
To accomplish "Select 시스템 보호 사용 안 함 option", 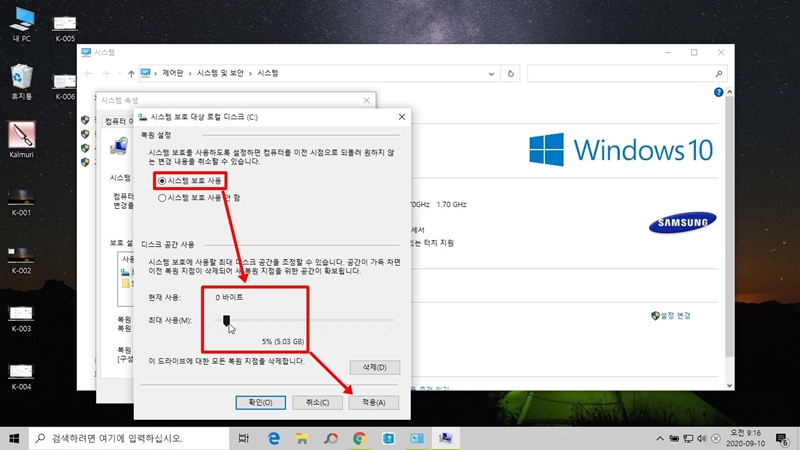I will (199, 197).
